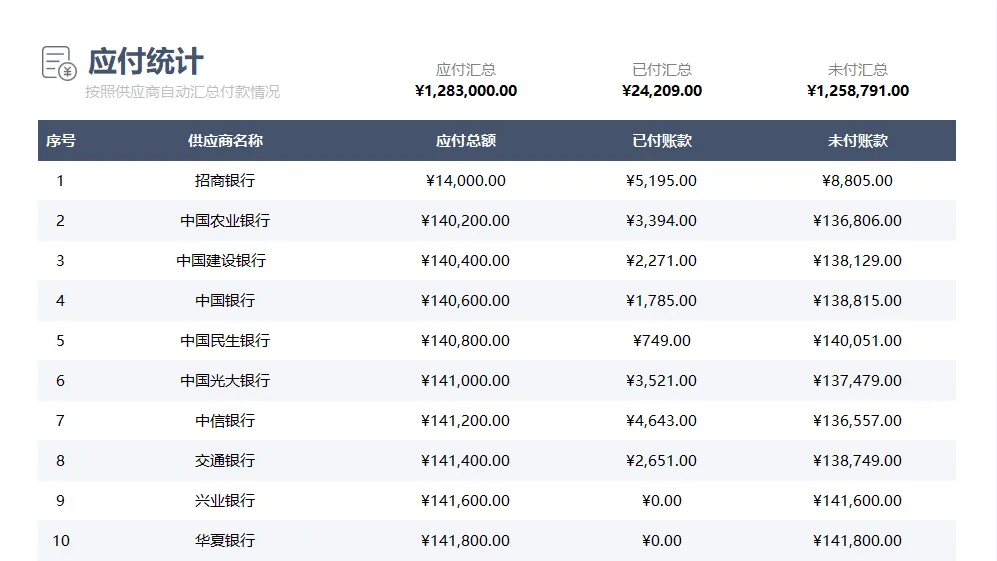Click the 序号 column header

point(60,141)
